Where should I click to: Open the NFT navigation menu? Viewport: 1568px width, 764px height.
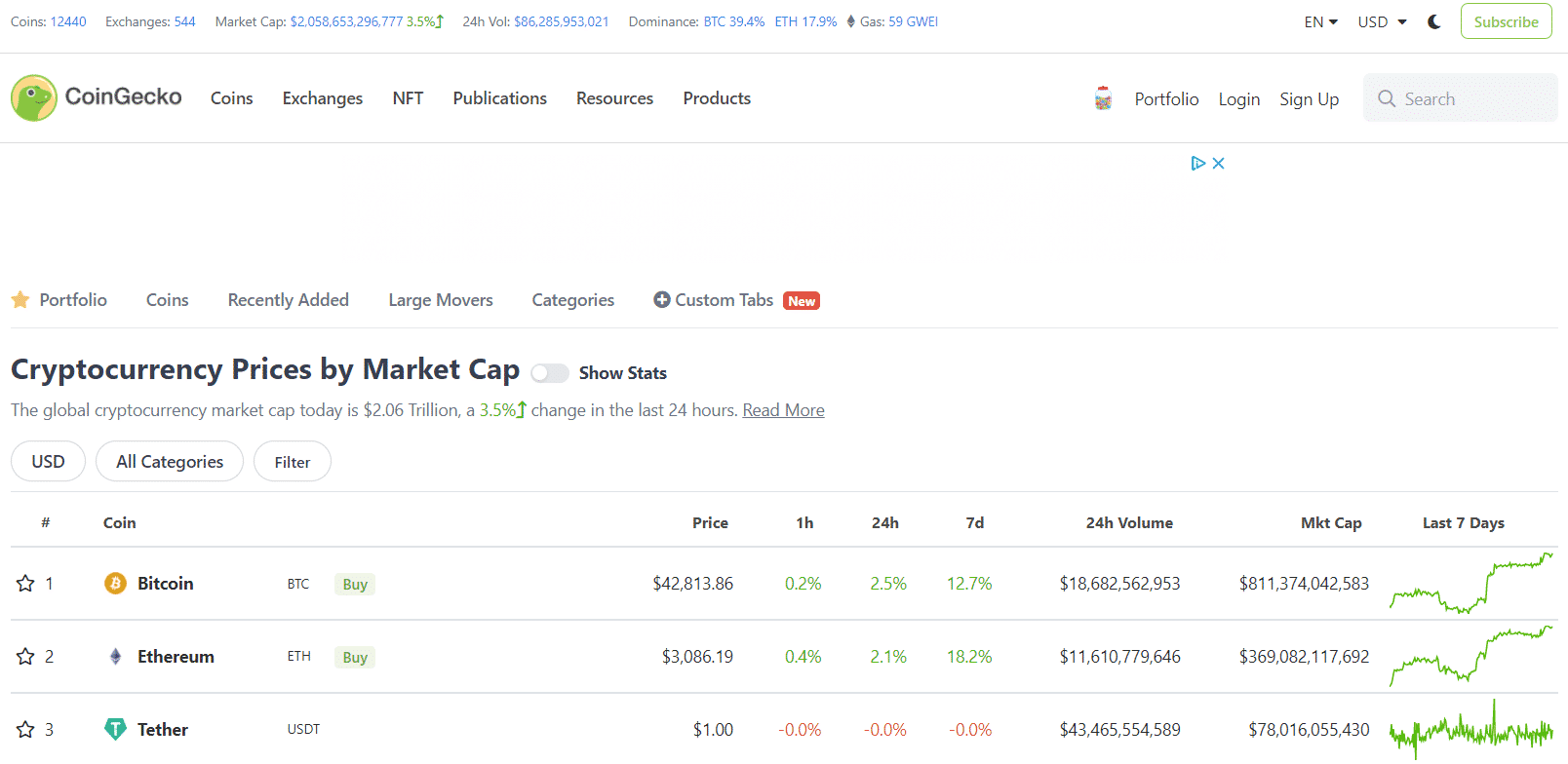[x=408, y=98]
